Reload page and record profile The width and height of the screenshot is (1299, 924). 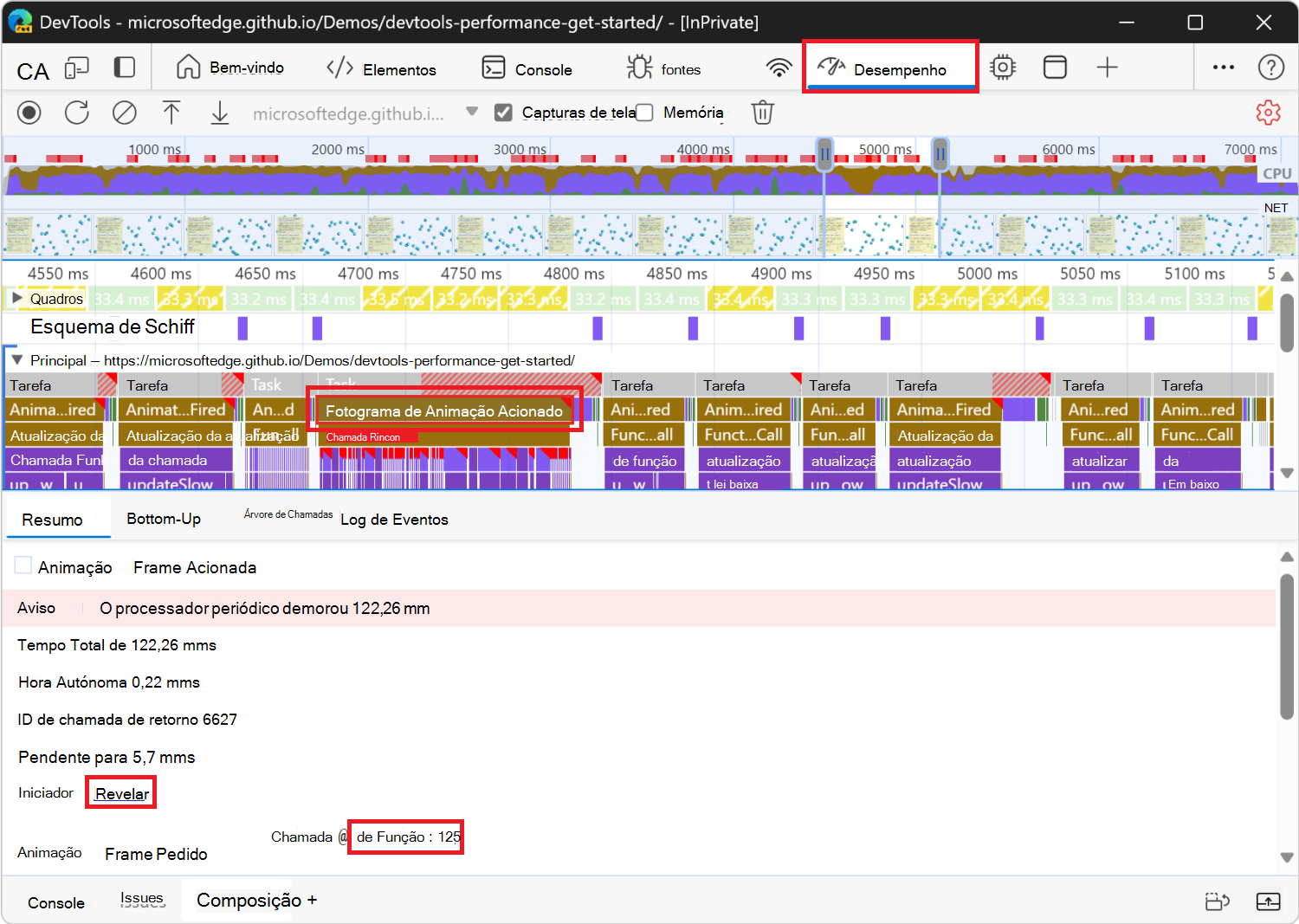click(77, 113)
